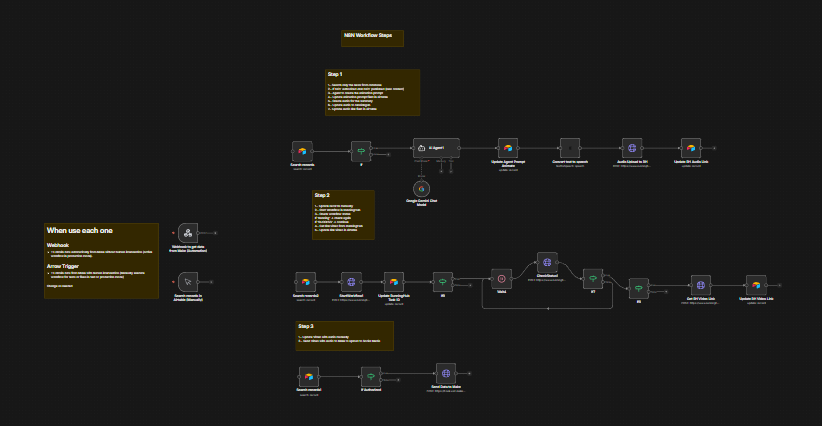This screenshot has width=822, height=426.
Task: Open the Get Video Link HTTP node
Action: coord(701,285)
